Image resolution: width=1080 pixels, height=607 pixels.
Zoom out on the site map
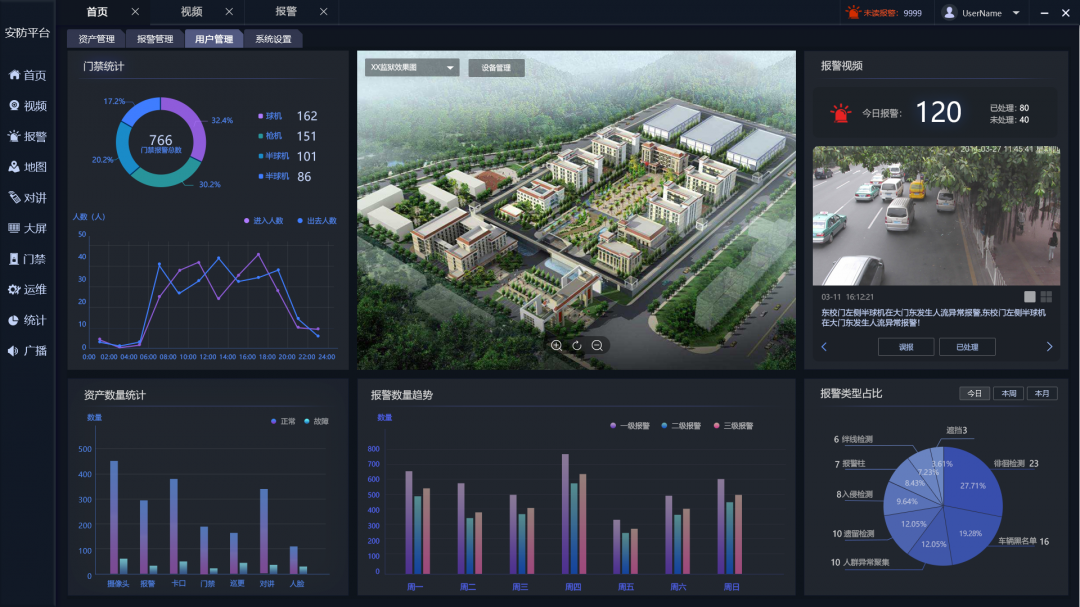pyautogui.click(x=597, y=345)
